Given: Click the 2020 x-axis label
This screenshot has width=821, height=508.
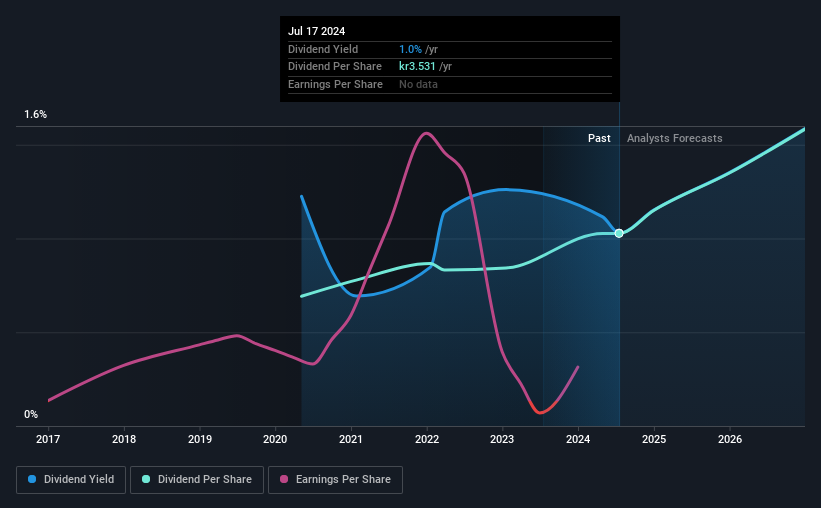Looking at the screenshot, I should coord(275,439).
